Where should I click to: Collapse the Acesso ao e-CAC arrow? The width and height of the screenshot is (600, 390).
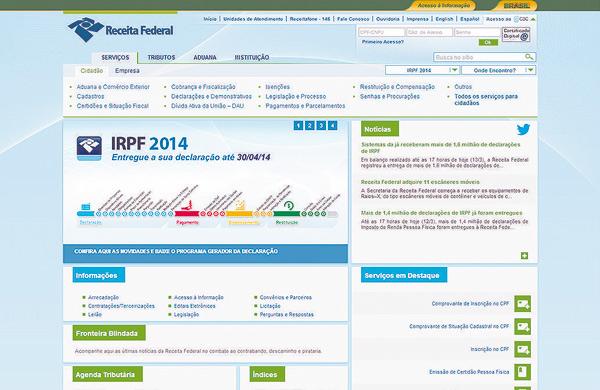point(533,19)
